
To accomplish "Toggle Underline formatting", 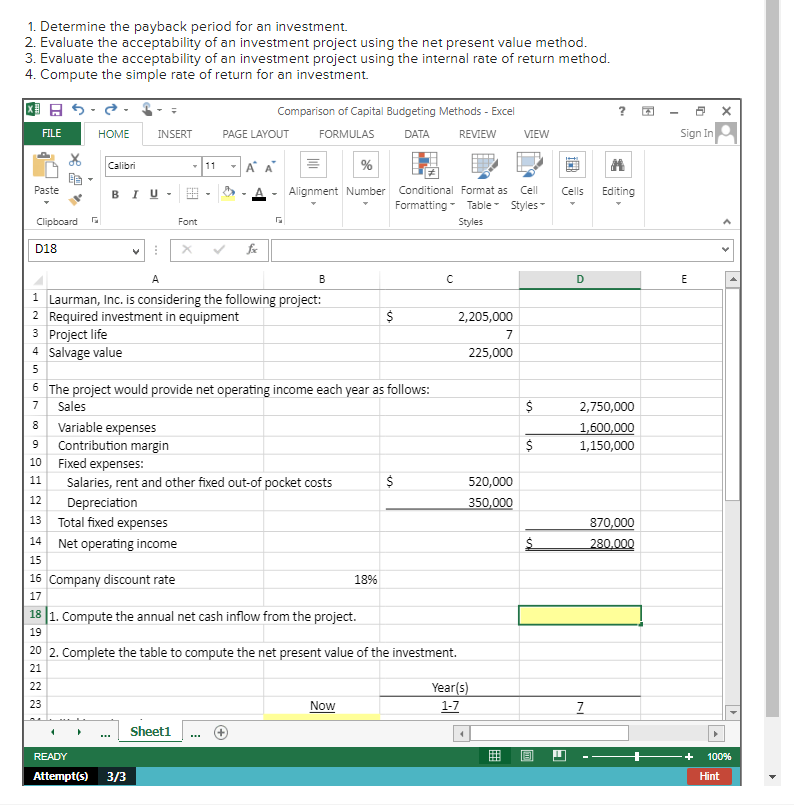I will click(154, 194).
